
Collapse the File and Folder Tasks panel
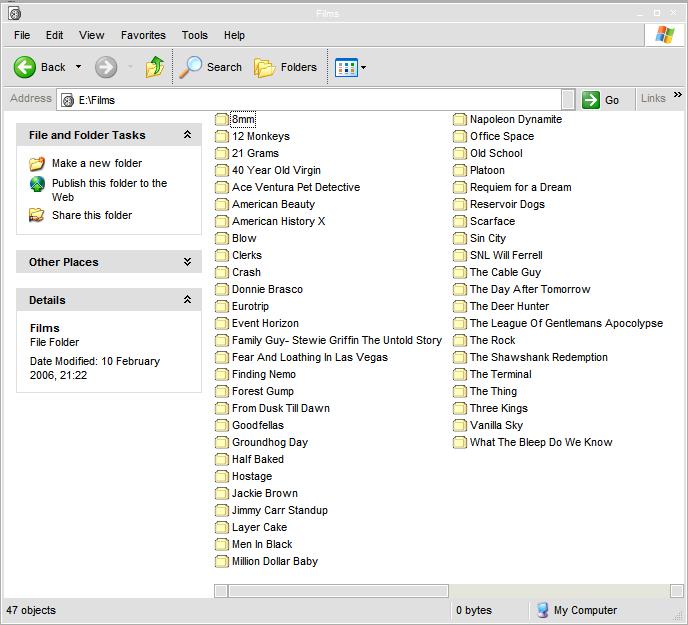(187, 135)
